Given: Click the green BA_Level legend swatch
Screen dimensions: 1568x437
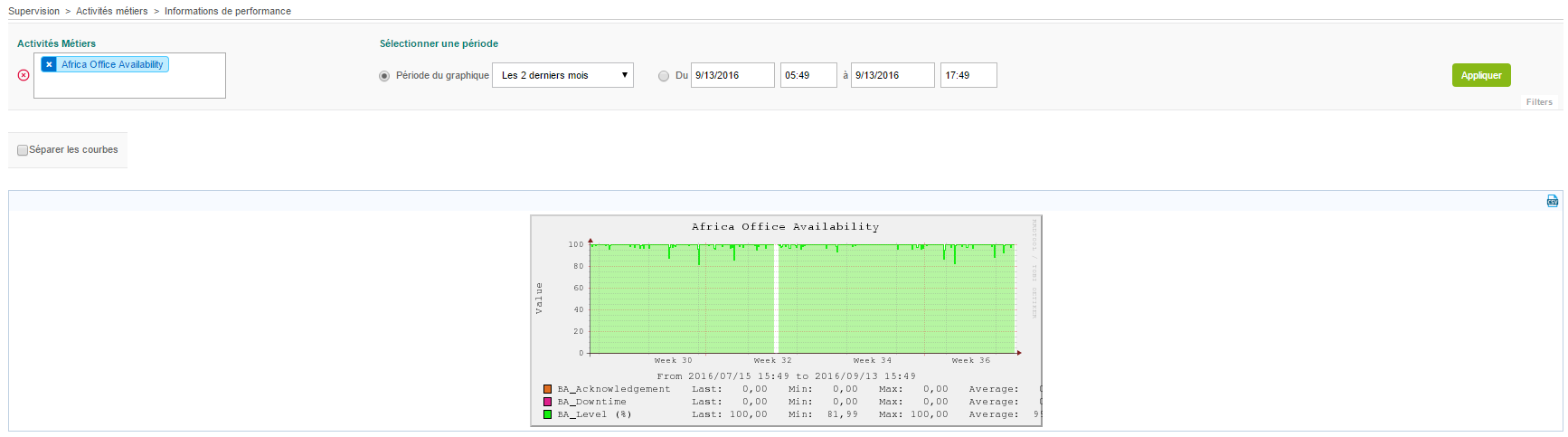Looking at the screenshot, I should [547, 414].
